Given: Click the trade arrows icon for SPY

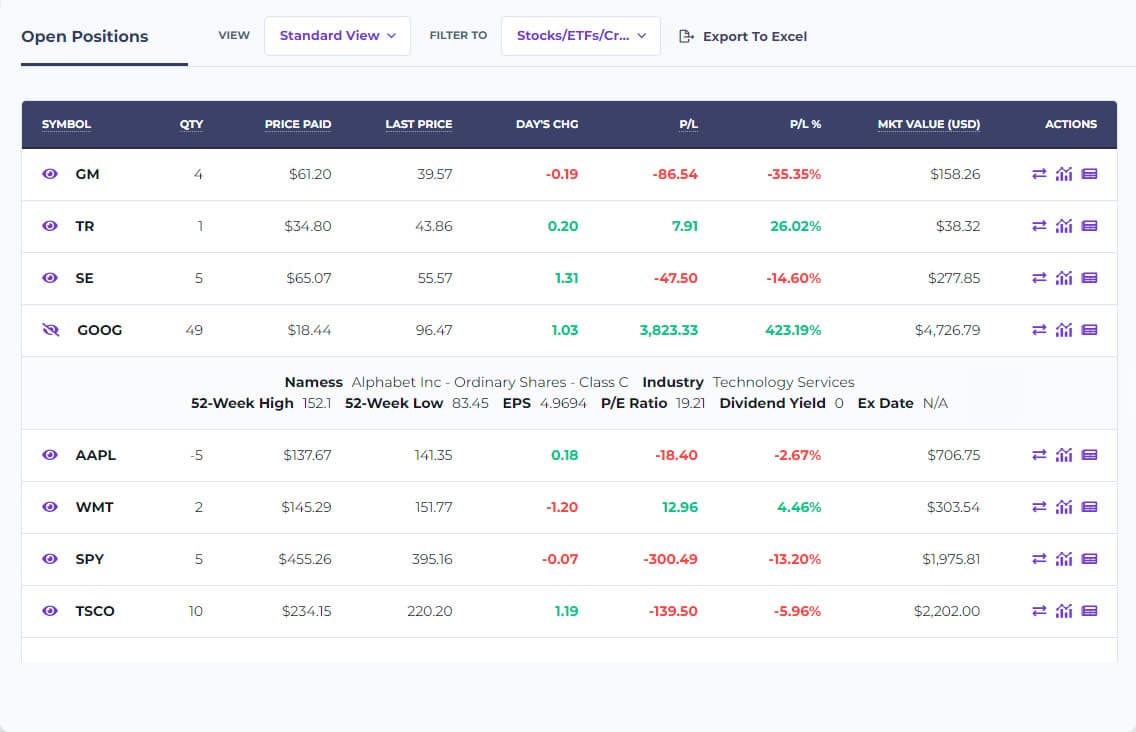Looking at the screenshot, I should pyautogui.click(x=1039, y=560).
